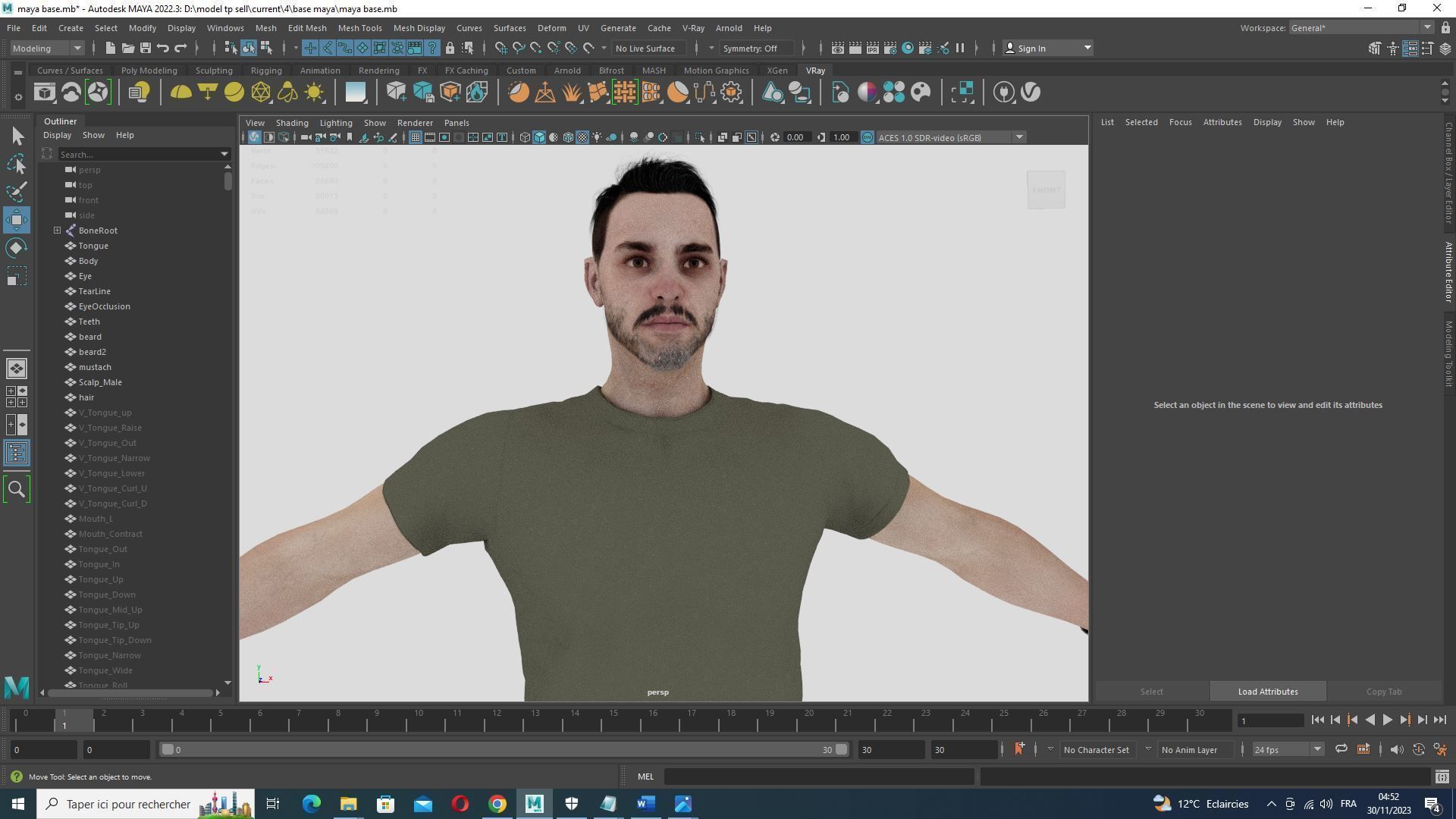Viewport: 1456px width, 819px height.
Task: Click the Save scene icon
Action: pyautogui.click(x=145, y=49)
